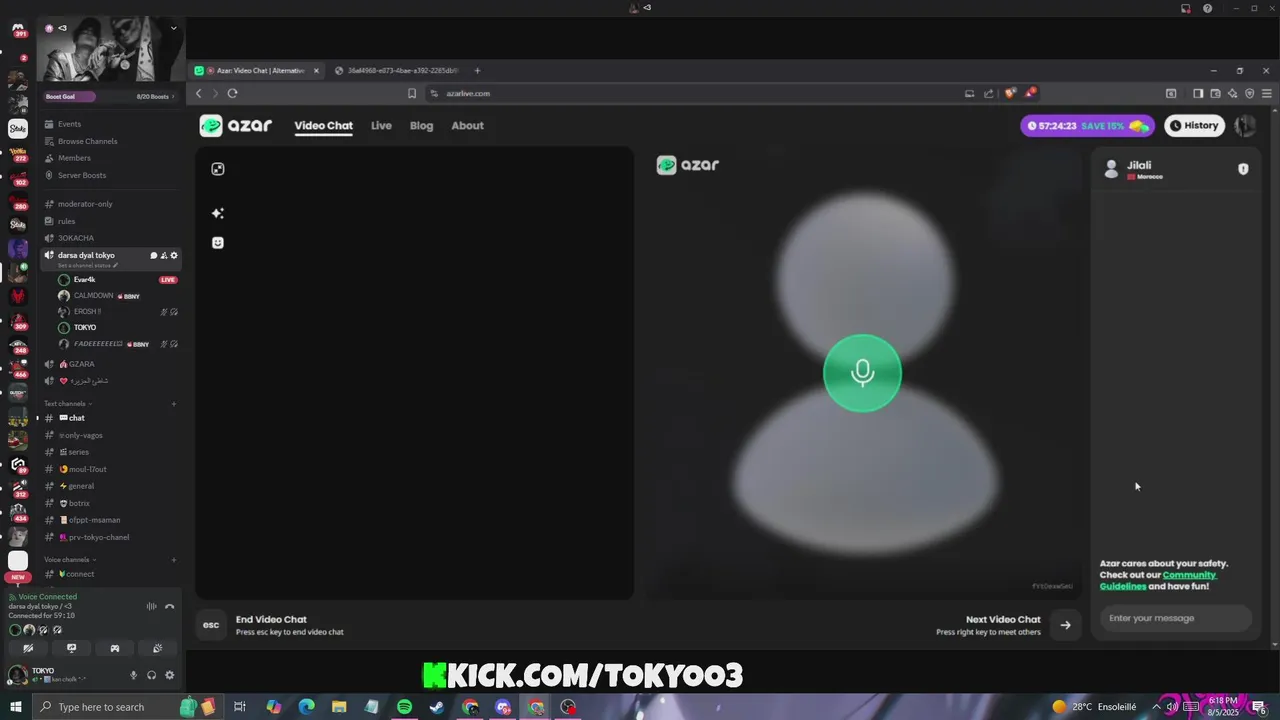This screenshot has height=720, width=1280.
Task: Open the About page in Azar
Action: 467,126
